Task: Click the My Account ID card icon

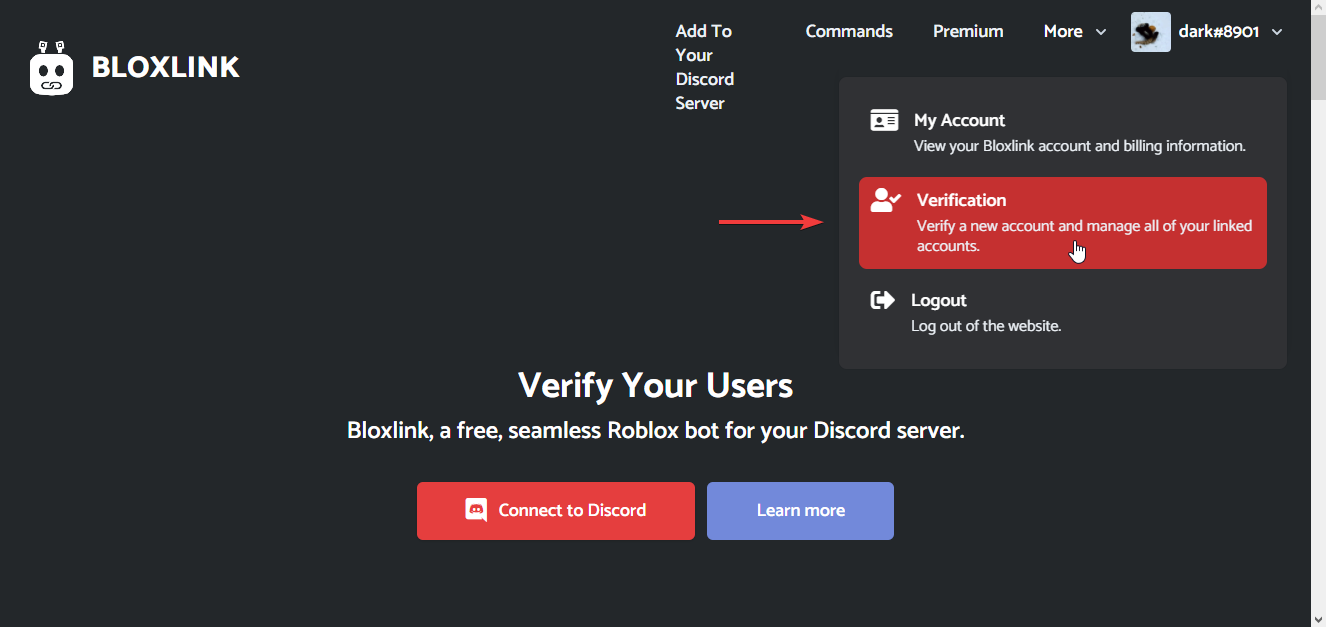Action: (884, 120)
